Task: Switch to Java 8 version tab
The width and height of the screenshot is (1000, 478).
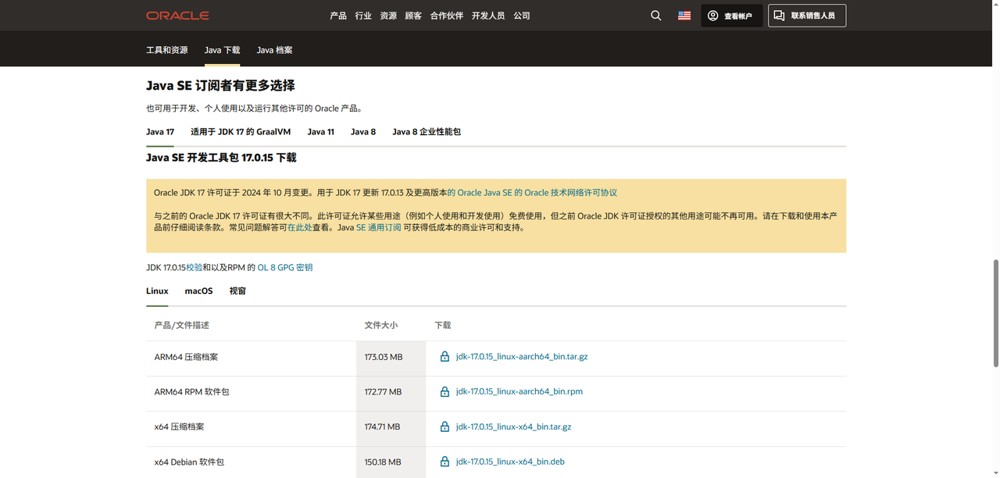Action: tap(363, 132)
